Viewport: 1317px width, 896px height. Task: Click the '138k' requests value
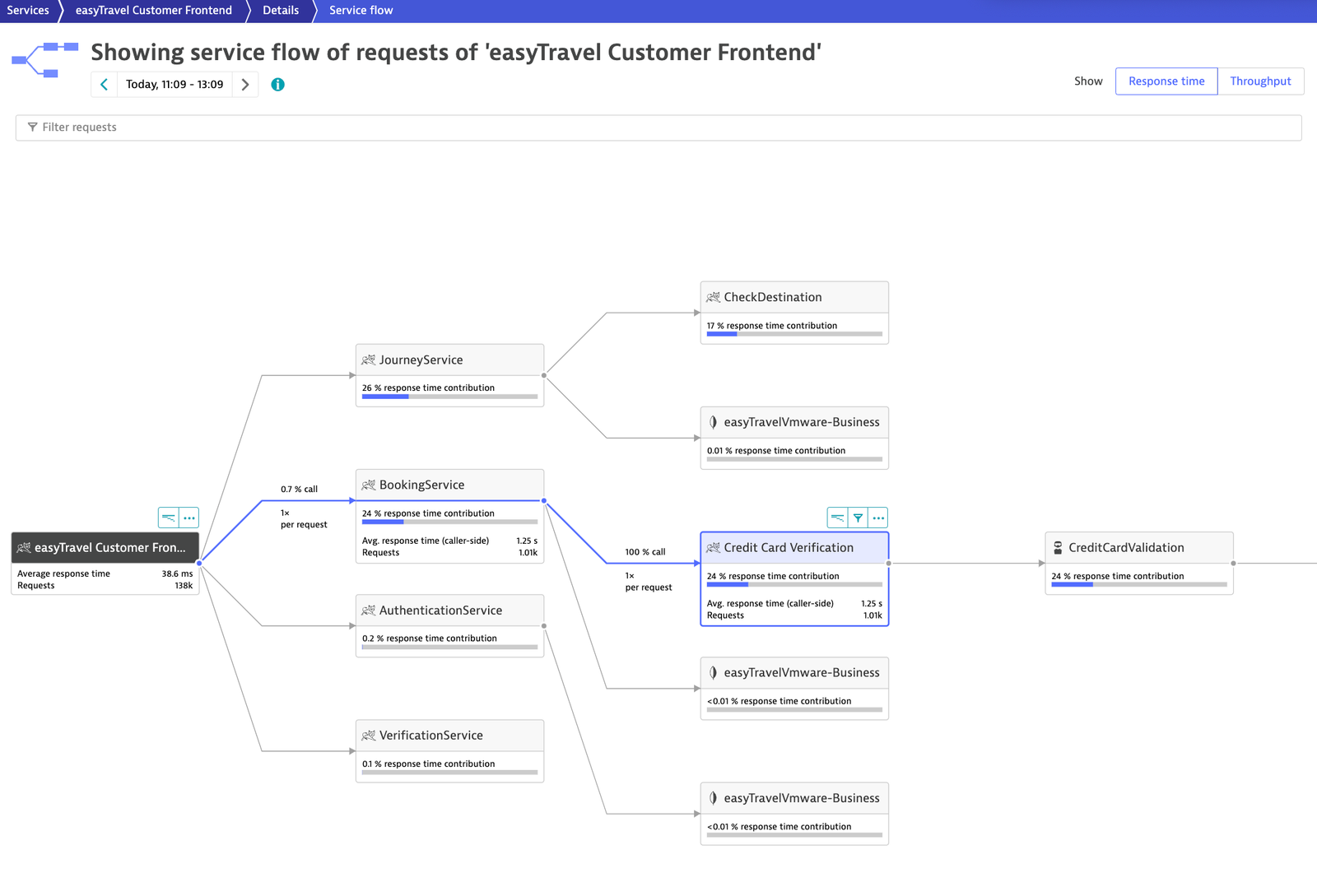tap(184, 586)
